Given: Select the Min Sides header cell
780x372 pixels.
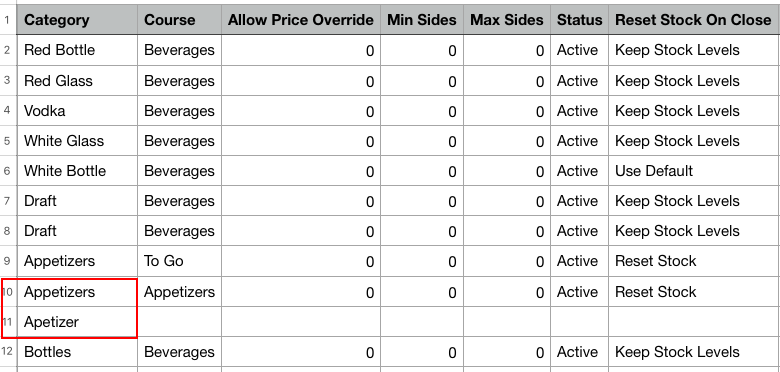Looking at the screenshot, I should tap(422, 20).
